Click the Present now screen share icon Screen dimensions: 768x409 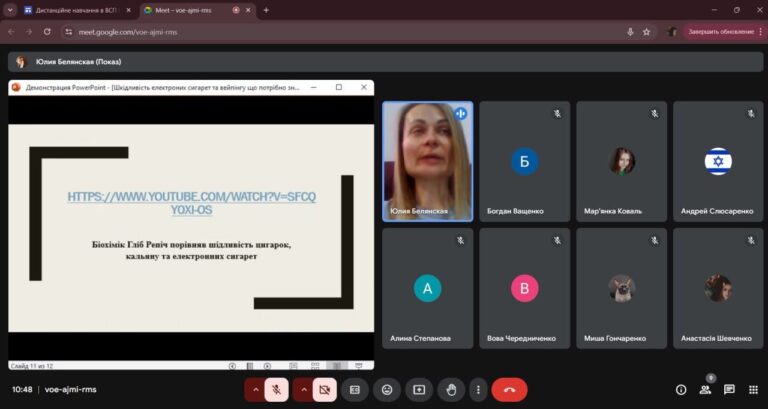[x=419, y=390]
